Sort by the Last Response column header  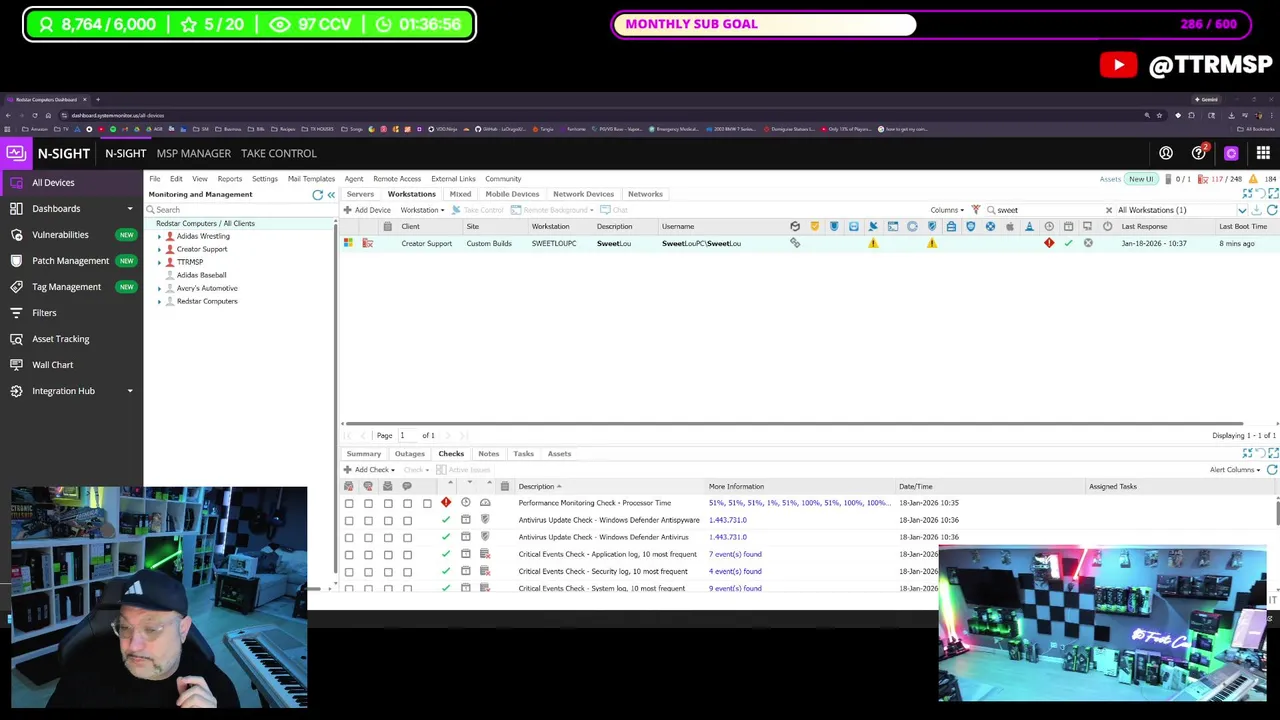pos(1144,227)
